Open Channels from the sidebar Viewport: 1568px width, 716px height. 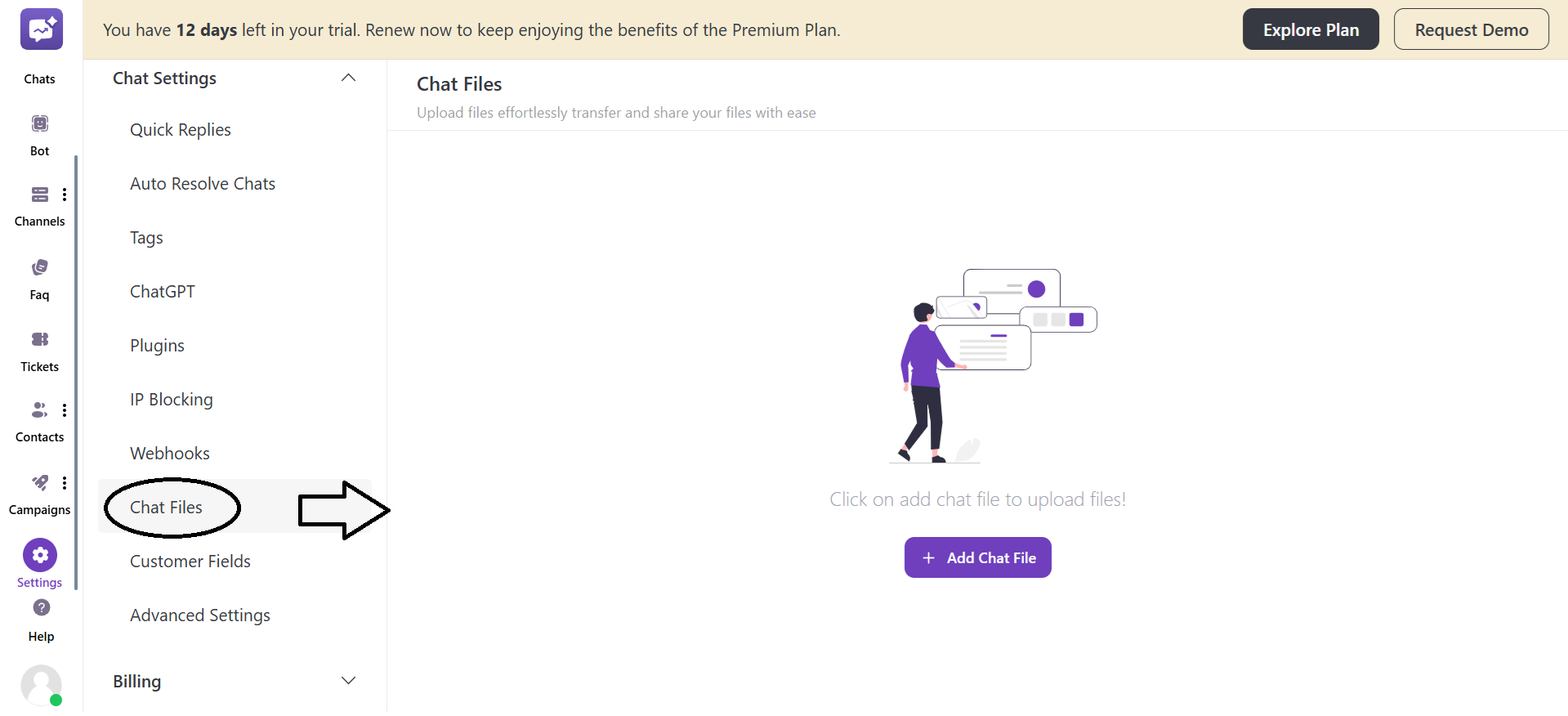[39, 195]
